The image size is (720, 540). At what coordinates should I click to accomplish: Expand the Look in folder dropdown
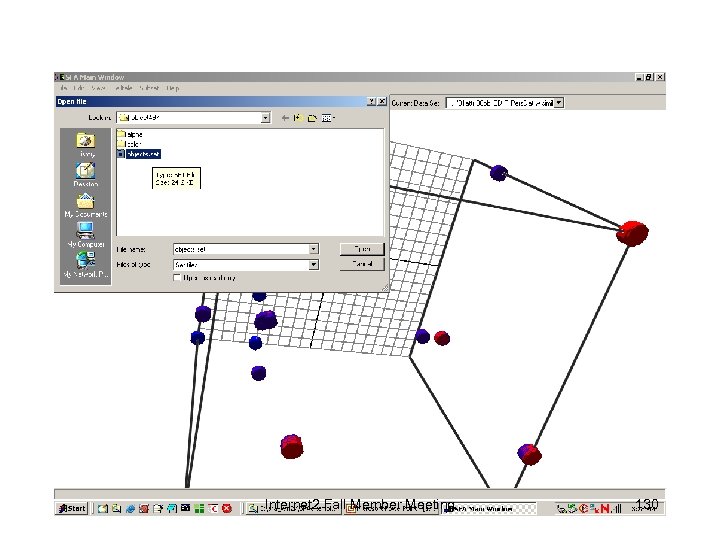[265, 118]
